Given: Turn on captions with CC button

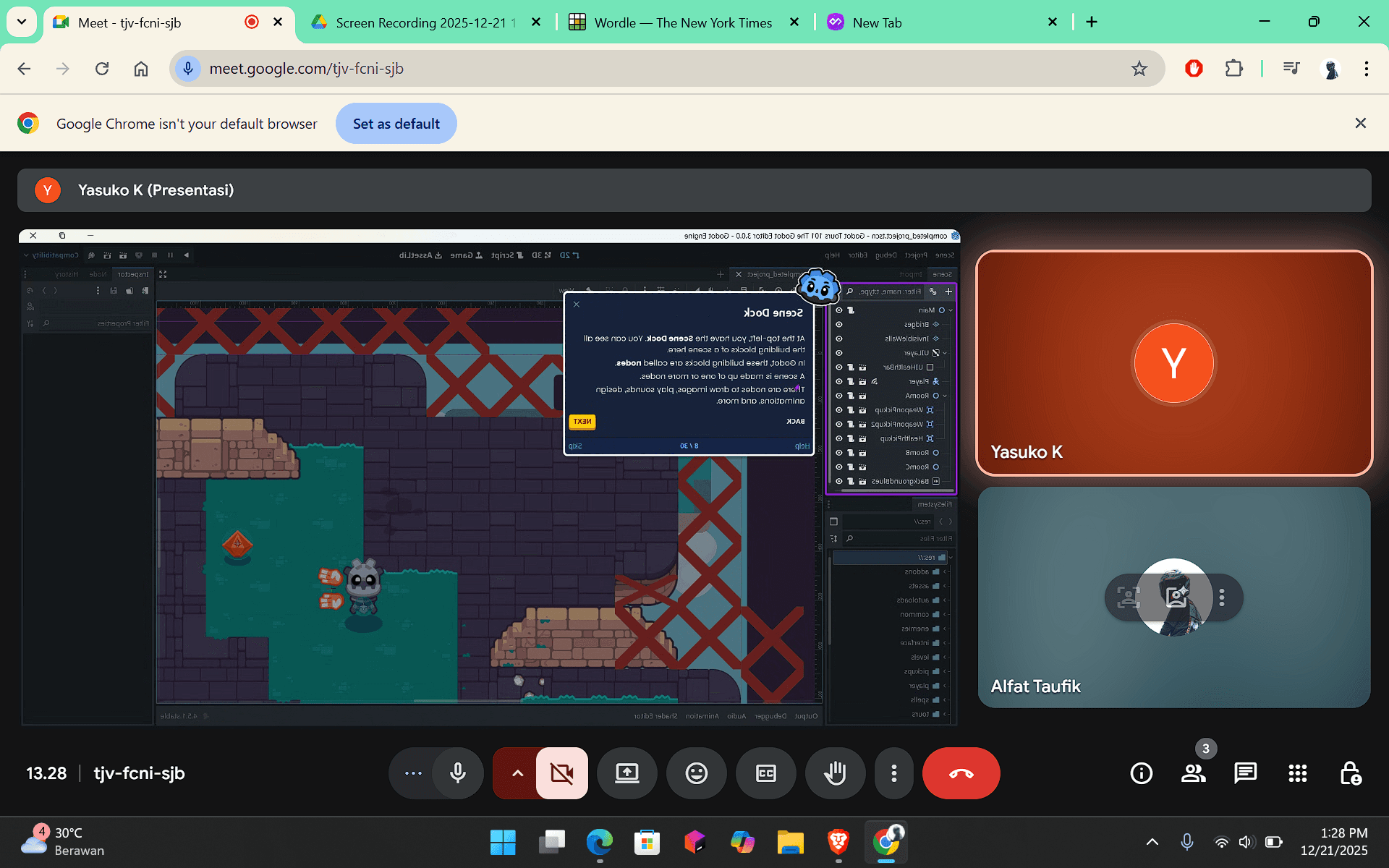Looking at the screenshot, I should tap(765, 773).
